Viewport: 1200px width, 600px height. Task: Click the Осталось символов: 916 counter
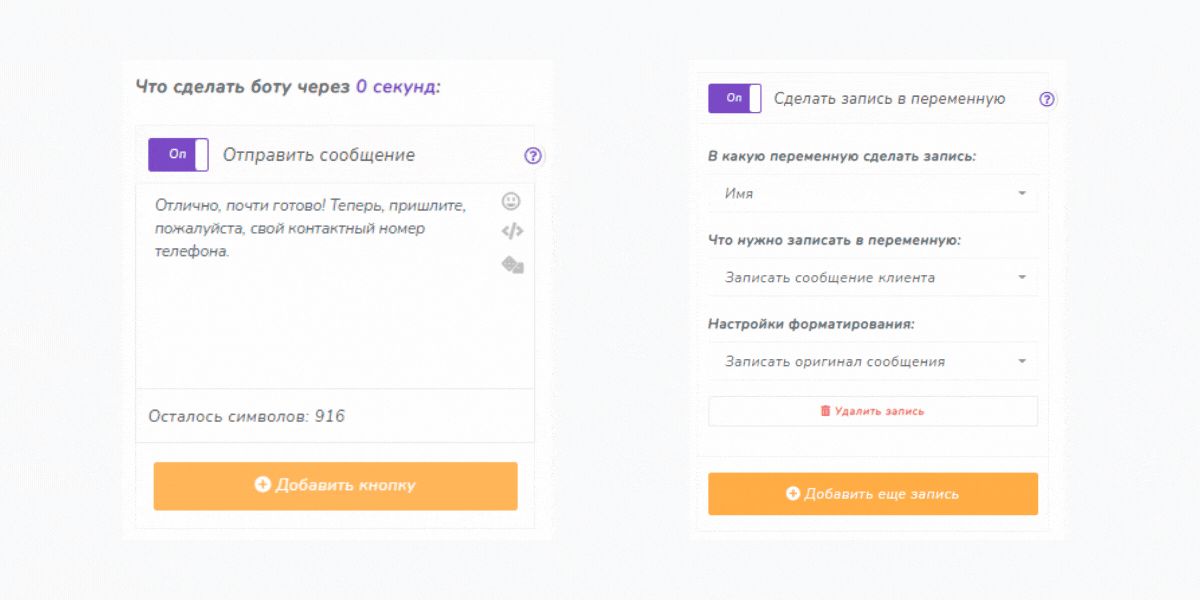[247, 416]
